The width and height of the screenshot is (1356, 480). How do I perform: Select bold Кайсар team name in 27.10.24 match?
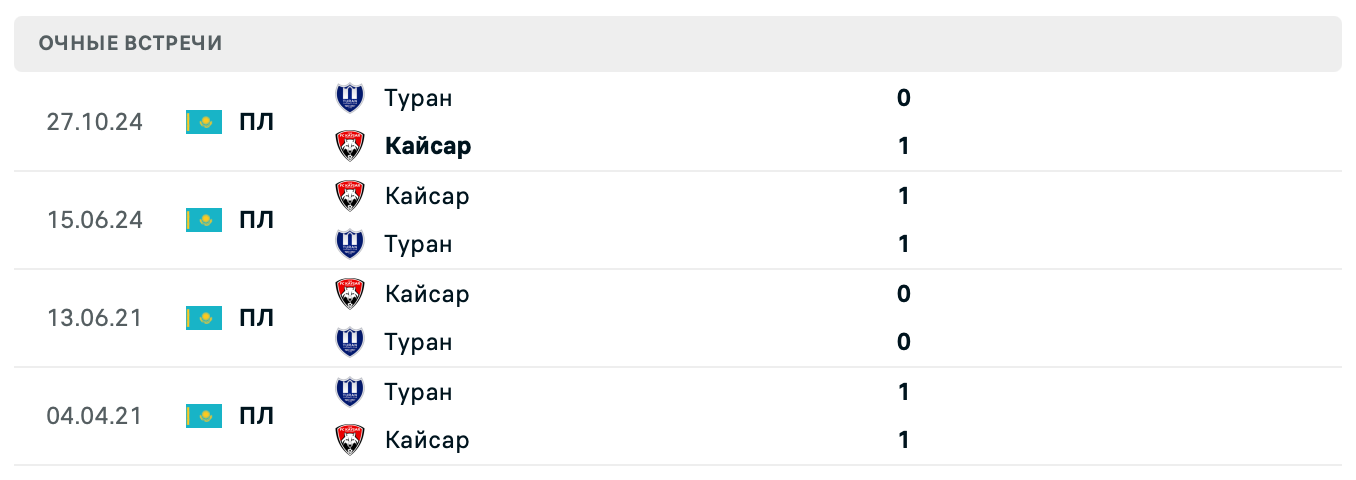[428, 146]
